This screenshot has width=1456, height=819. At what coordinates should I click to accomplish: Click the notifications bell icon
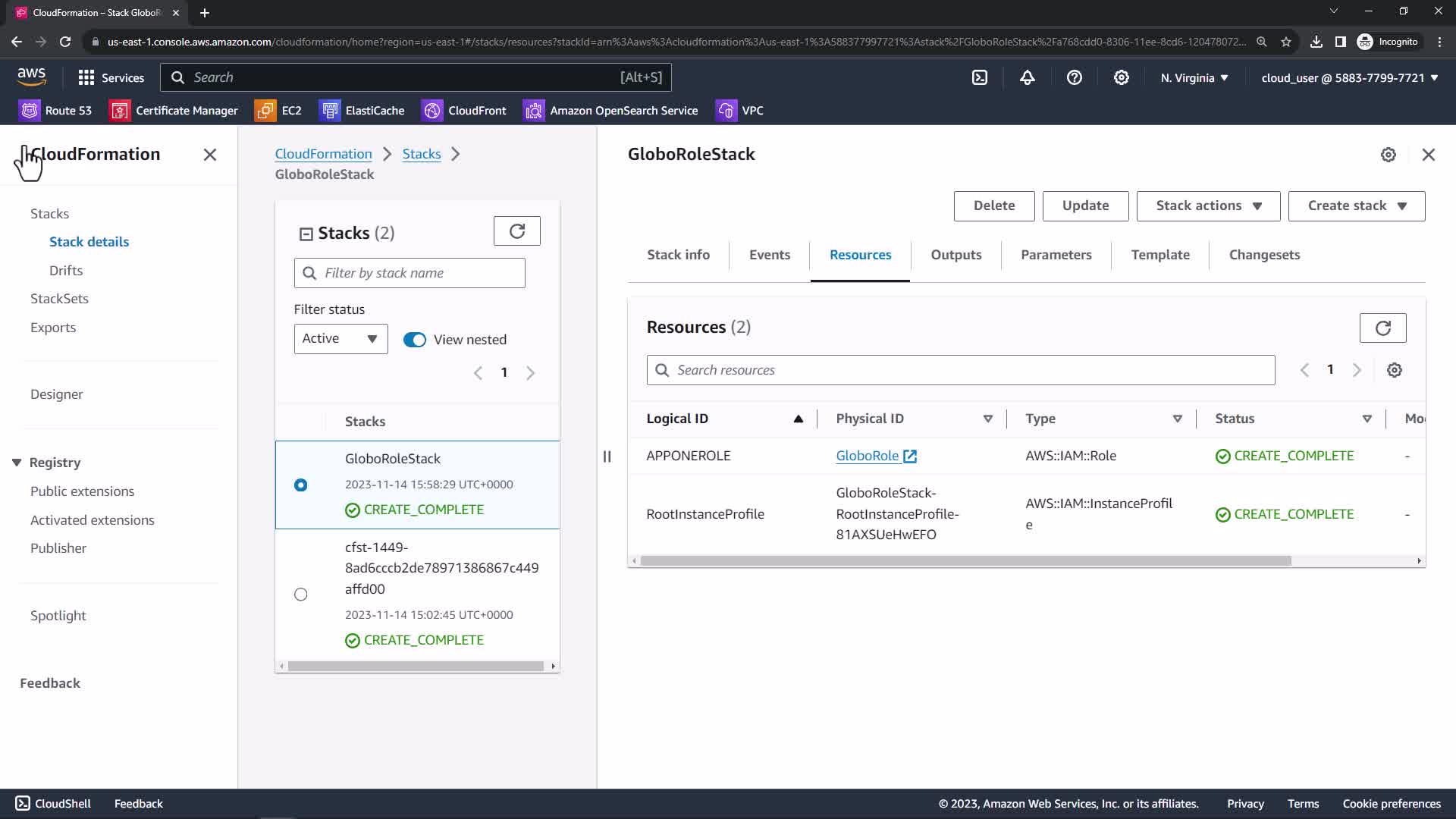click(x=1027, y=77)
